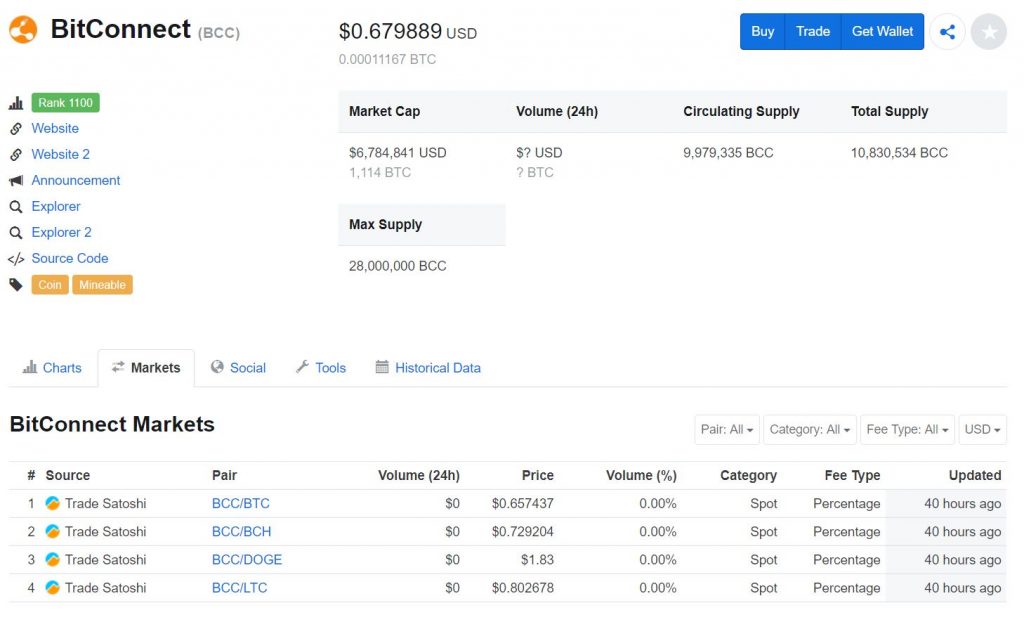
Task: Expand the Category: All filter
Action: coord(809,430)
